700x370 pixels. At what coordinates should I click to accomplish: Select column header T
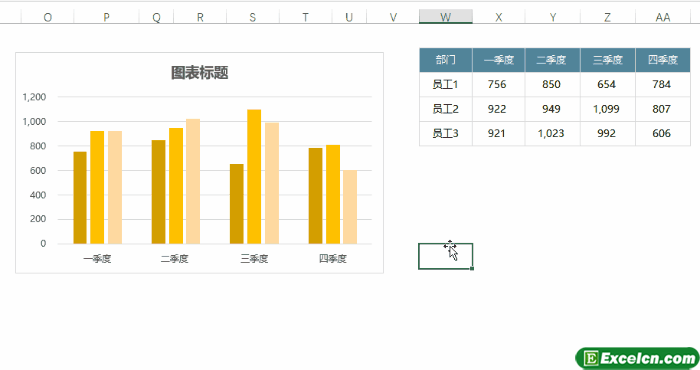click(305, 17)
